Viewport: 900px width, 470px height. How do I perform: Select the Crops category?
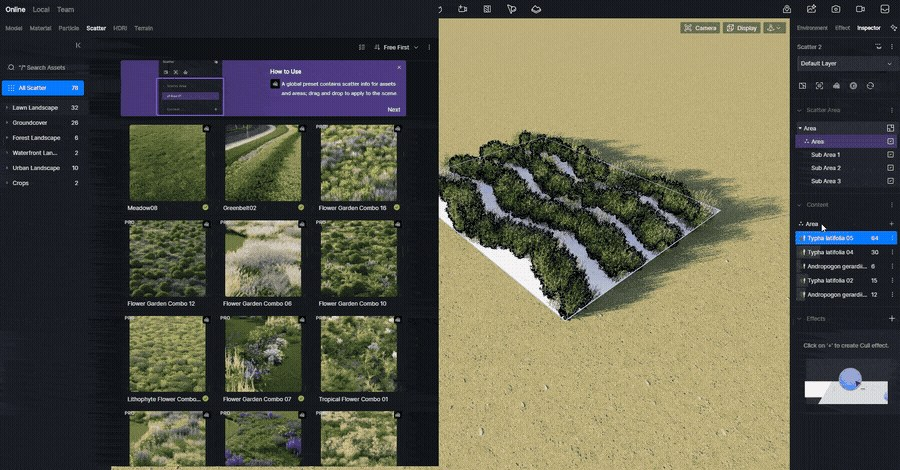(x=42, y=182)
